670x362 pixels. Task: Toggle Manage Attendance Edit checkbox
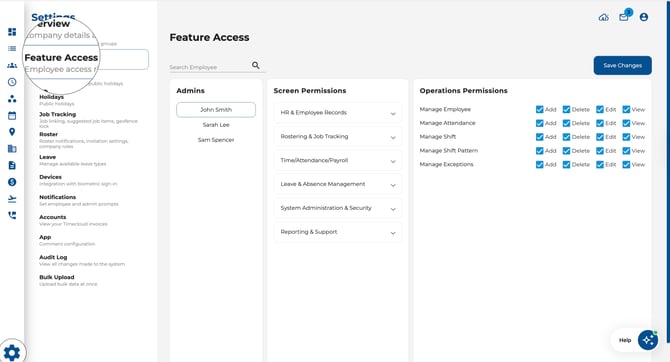point(600,123)
